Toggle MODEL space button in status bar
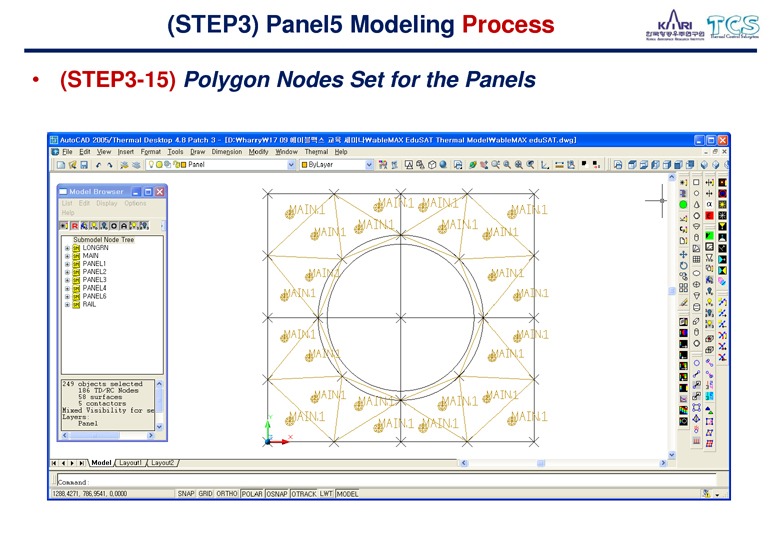This screenshot has height=540, width=780. 347,494
